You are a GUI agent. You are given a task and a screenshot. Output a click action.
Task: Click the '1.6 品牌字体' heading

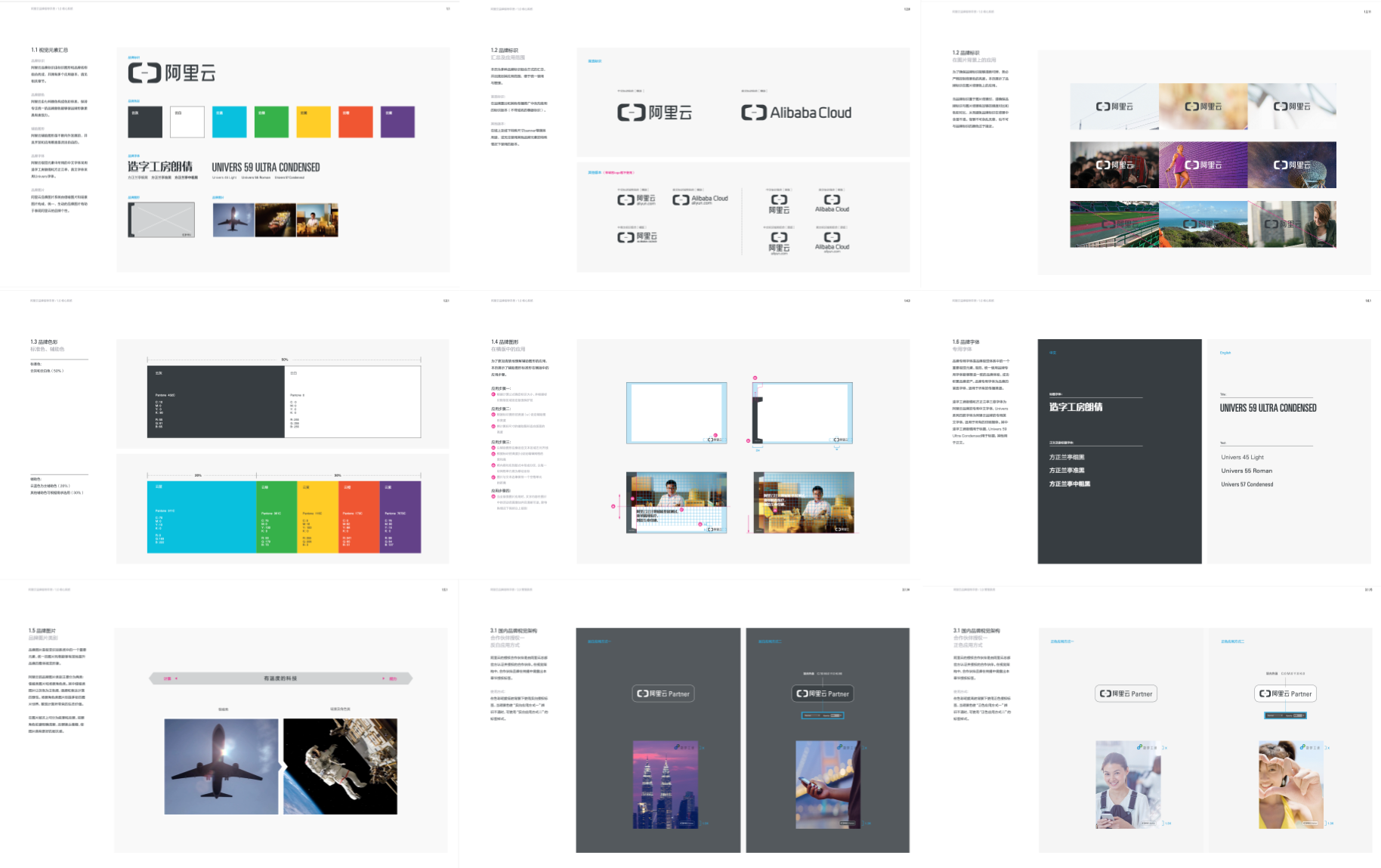(966, 341)
